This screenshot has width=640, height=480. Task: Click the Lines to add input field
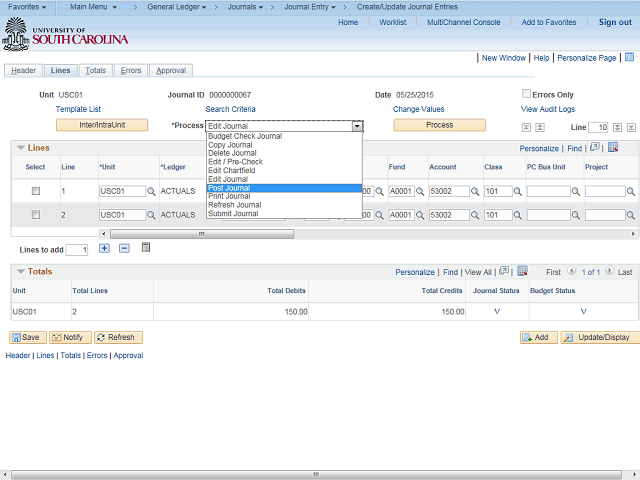click(x=76, y=249)
